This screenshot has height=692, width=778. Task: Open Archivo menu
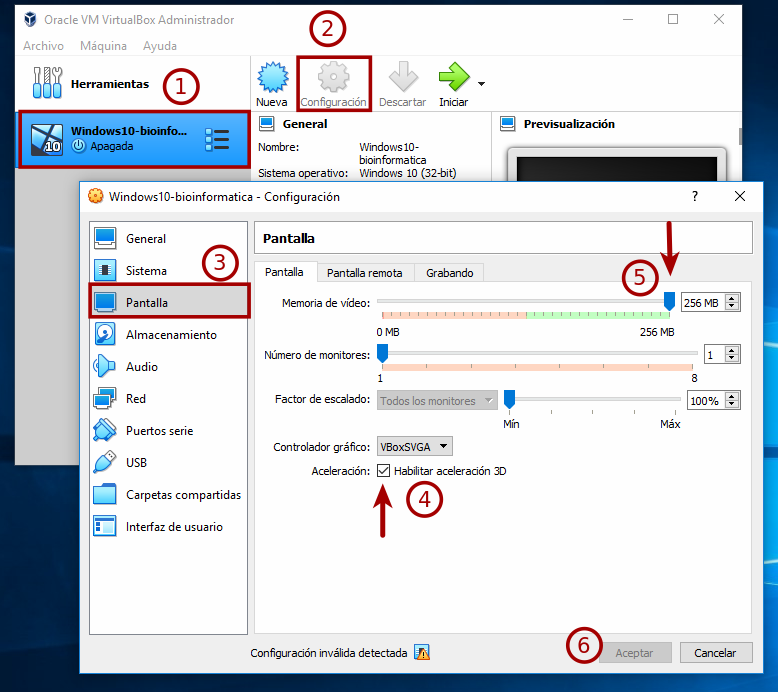43,46
